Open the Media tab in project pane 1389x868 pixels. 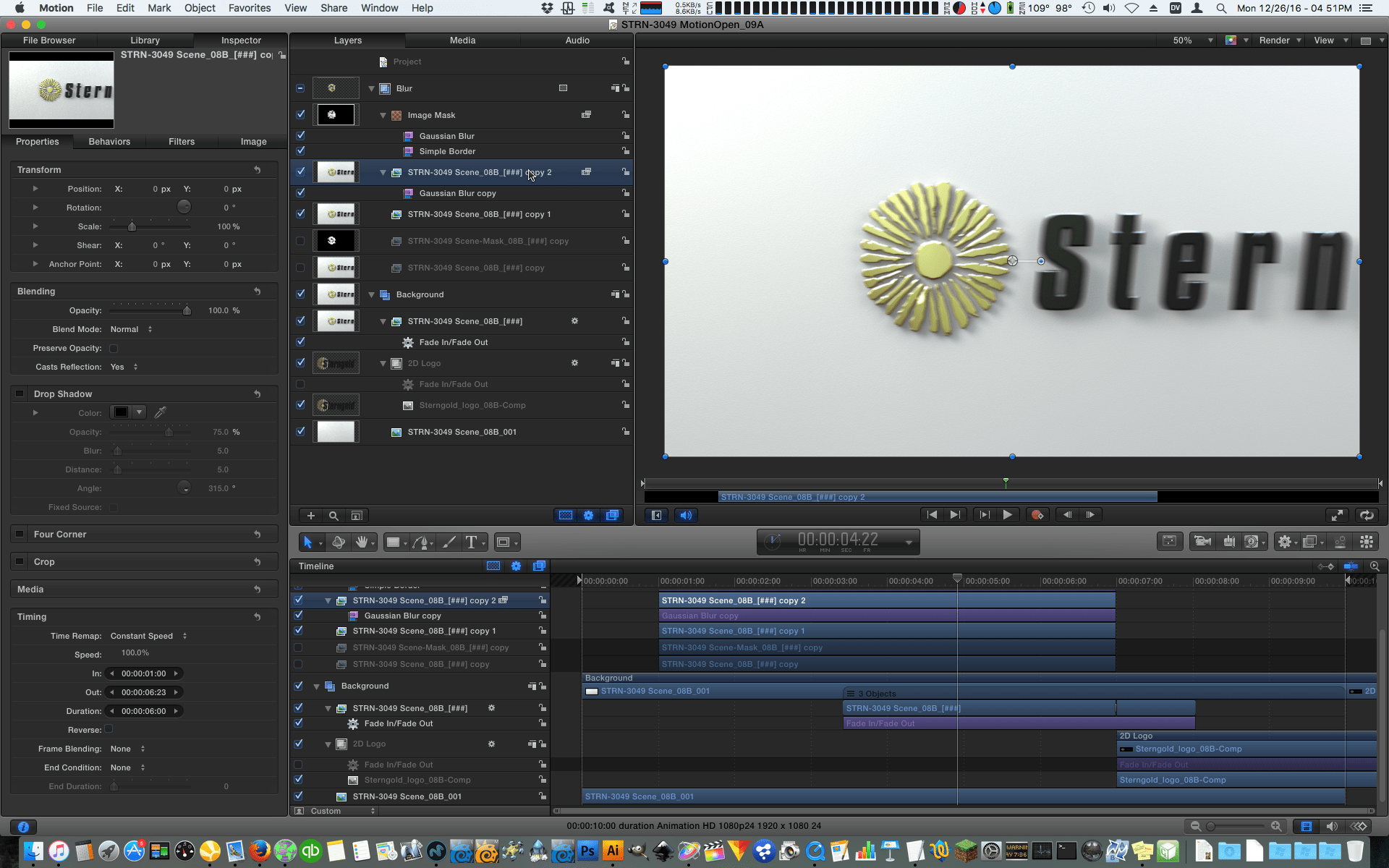462,41
